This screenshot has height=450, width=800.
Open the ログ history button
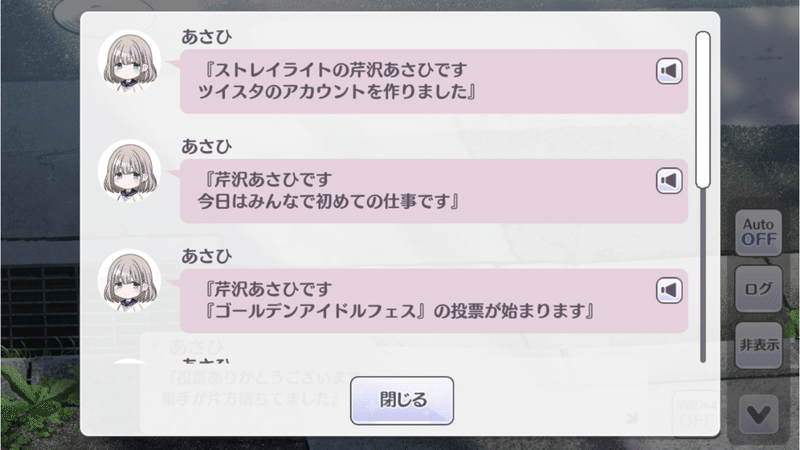click(x=759, y=289)
